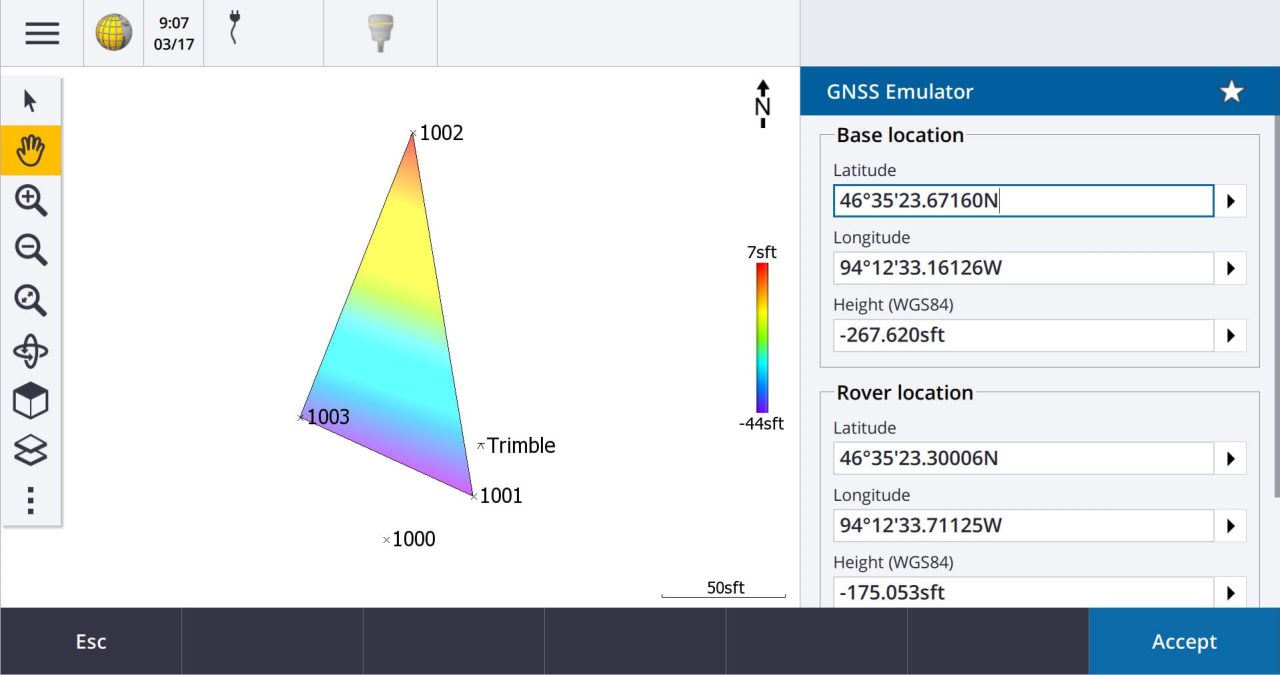Viewport: 1280px width, 675px height.
Task: Toggle the favorite star on GNSS Emulator
Action: pyautogui.click(x=1231, y=91)
